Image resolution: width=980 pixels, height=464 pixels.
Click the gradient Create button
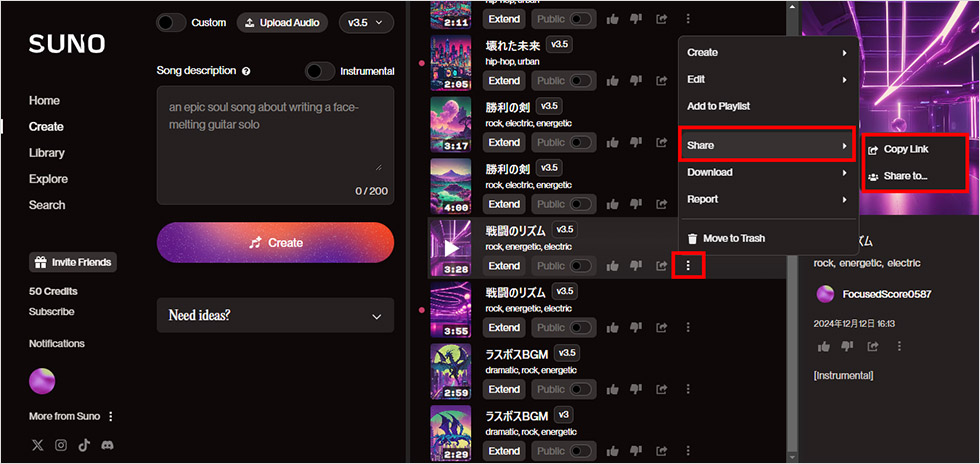coord(276,242)
